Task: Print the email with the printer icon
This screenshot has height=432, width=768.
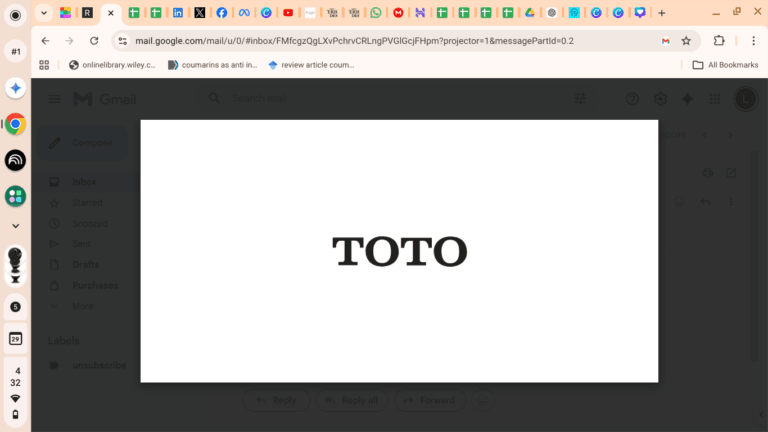Action: coord(708,173)
